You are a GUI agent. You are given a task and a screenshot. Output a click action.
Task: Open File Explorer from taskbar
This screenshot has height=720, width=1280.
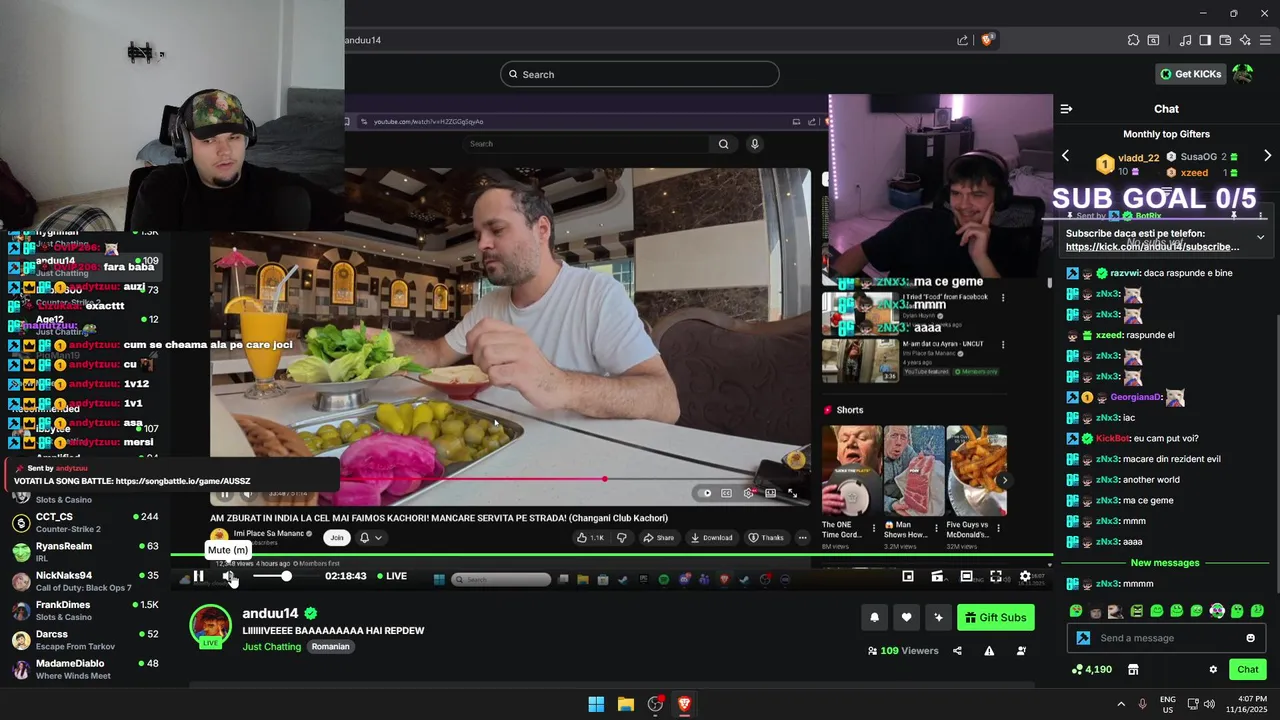[625, 704]
